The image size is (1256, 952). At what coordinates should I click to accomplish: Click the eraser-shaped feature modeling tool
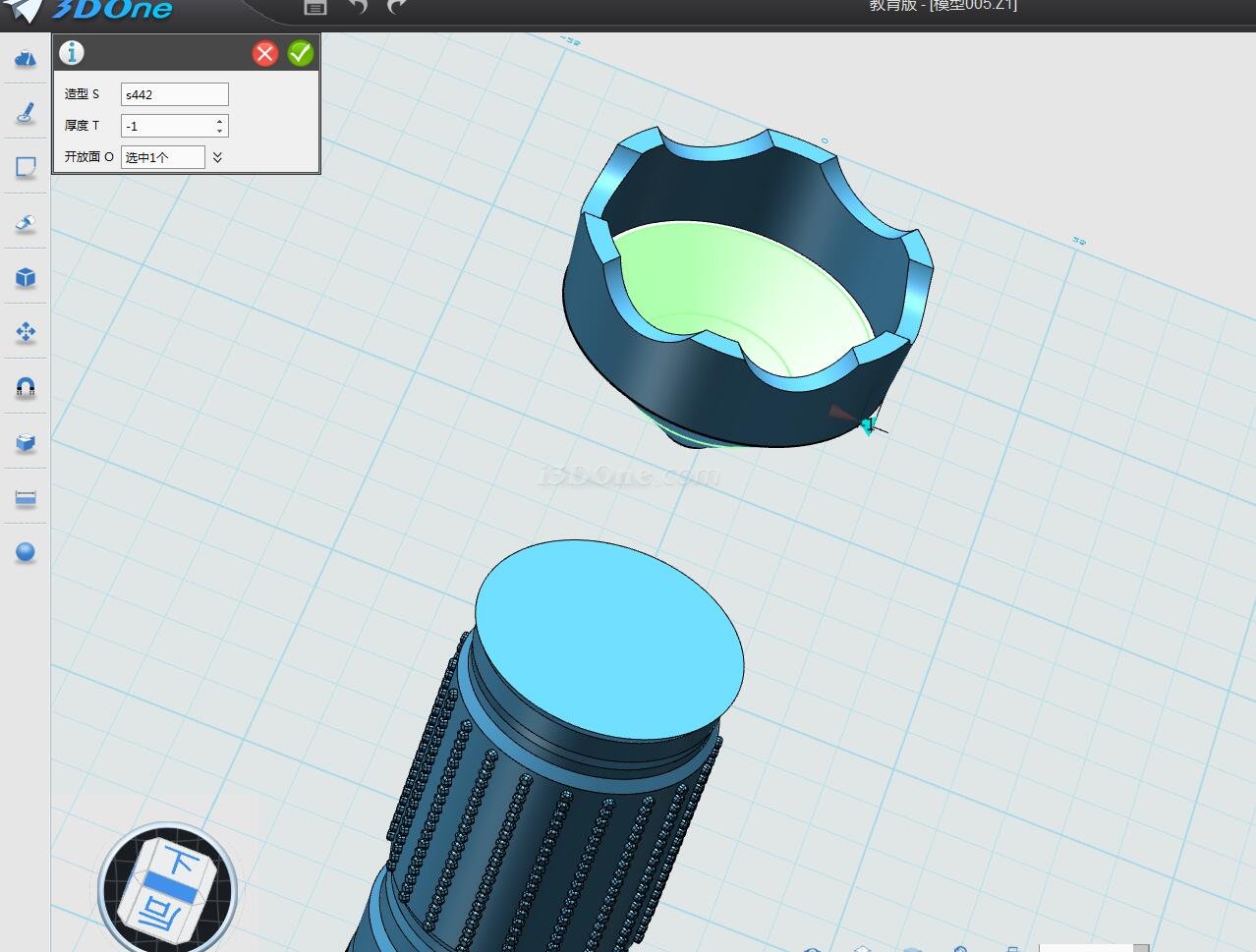tap(26, 223)
